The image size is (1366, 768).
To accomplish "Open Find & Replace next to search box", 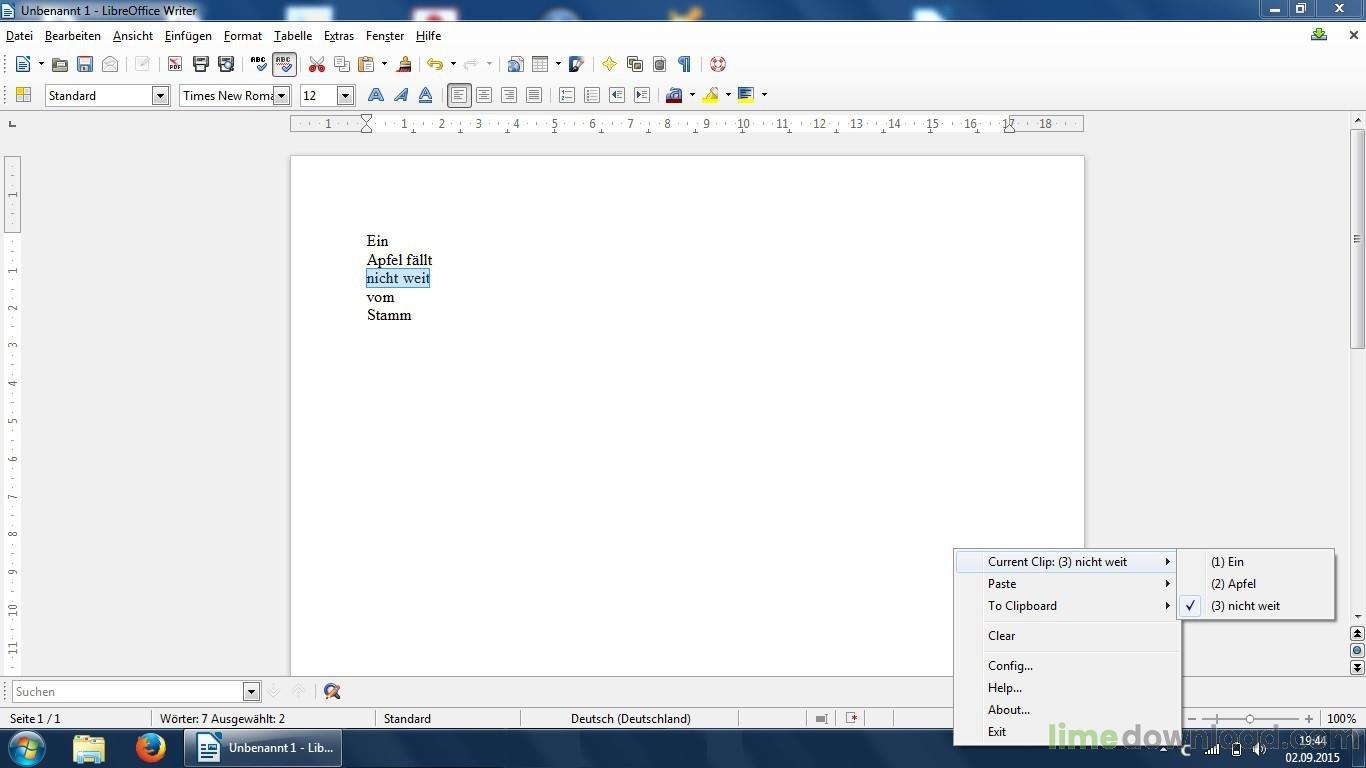I will coord(332,691).
